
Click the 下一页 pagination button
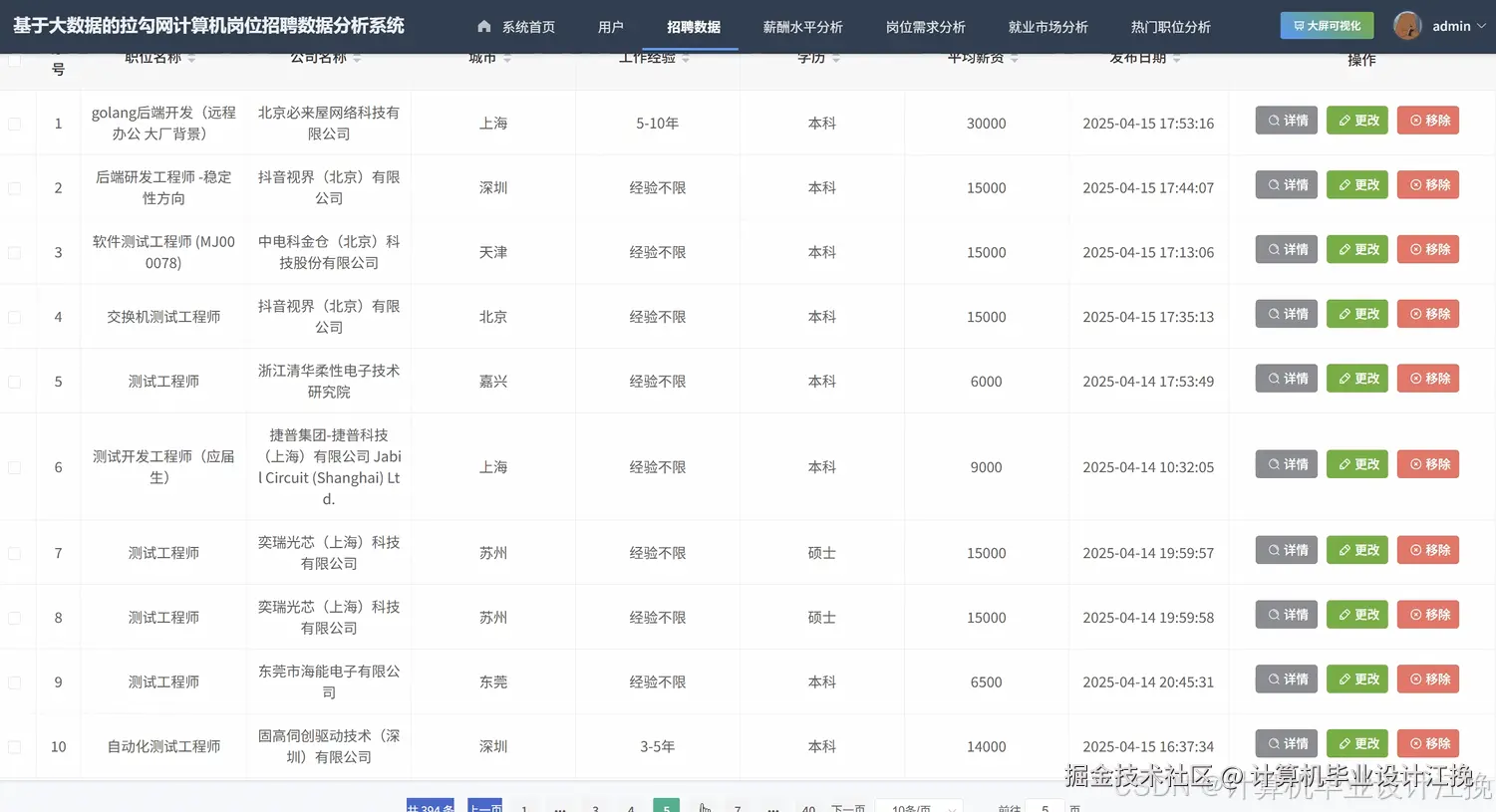point(848,807)
